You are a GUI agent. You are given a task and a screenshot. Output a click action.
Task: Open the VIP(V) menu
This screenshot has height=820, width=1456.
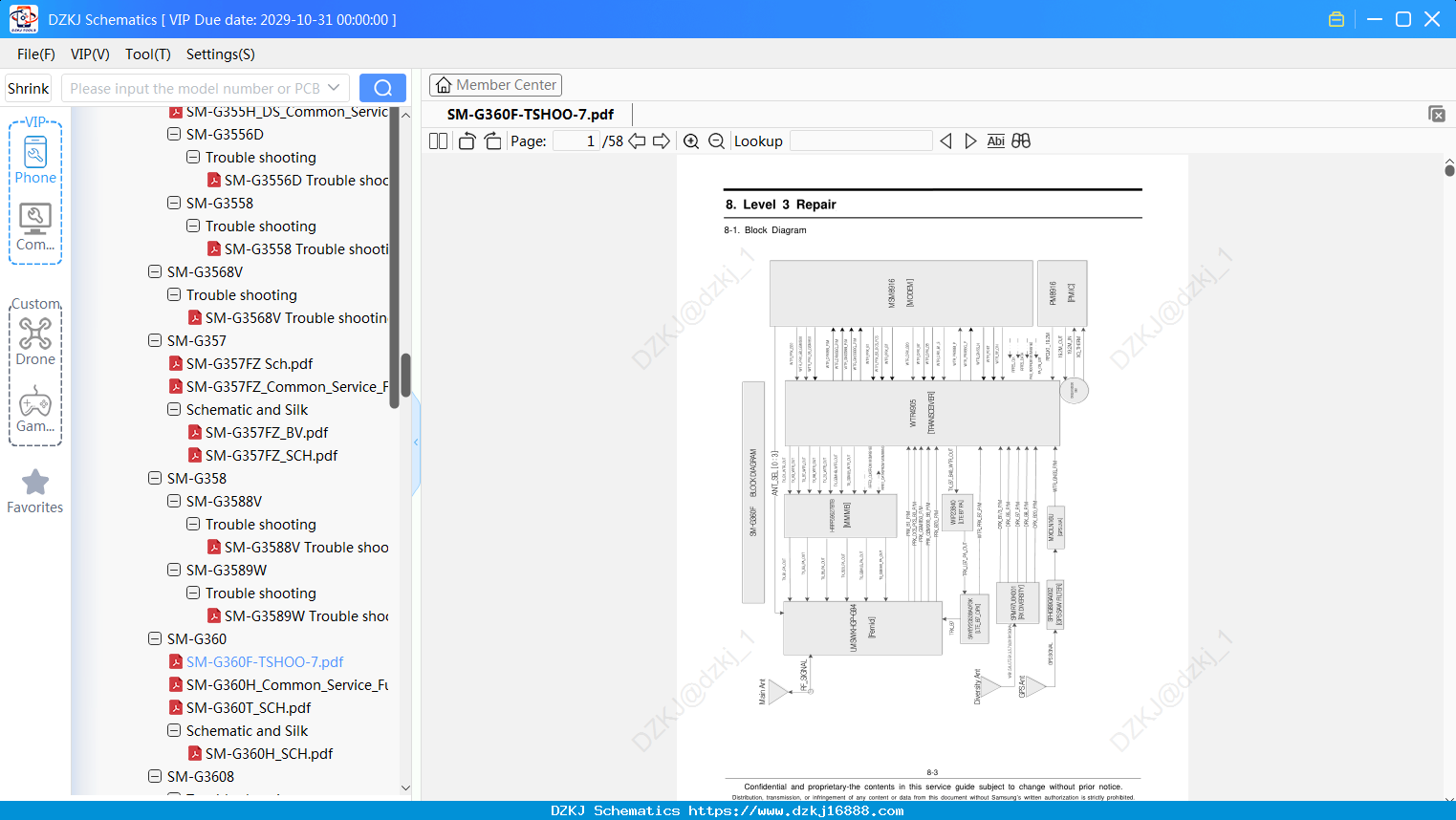[x=90, y=54]
